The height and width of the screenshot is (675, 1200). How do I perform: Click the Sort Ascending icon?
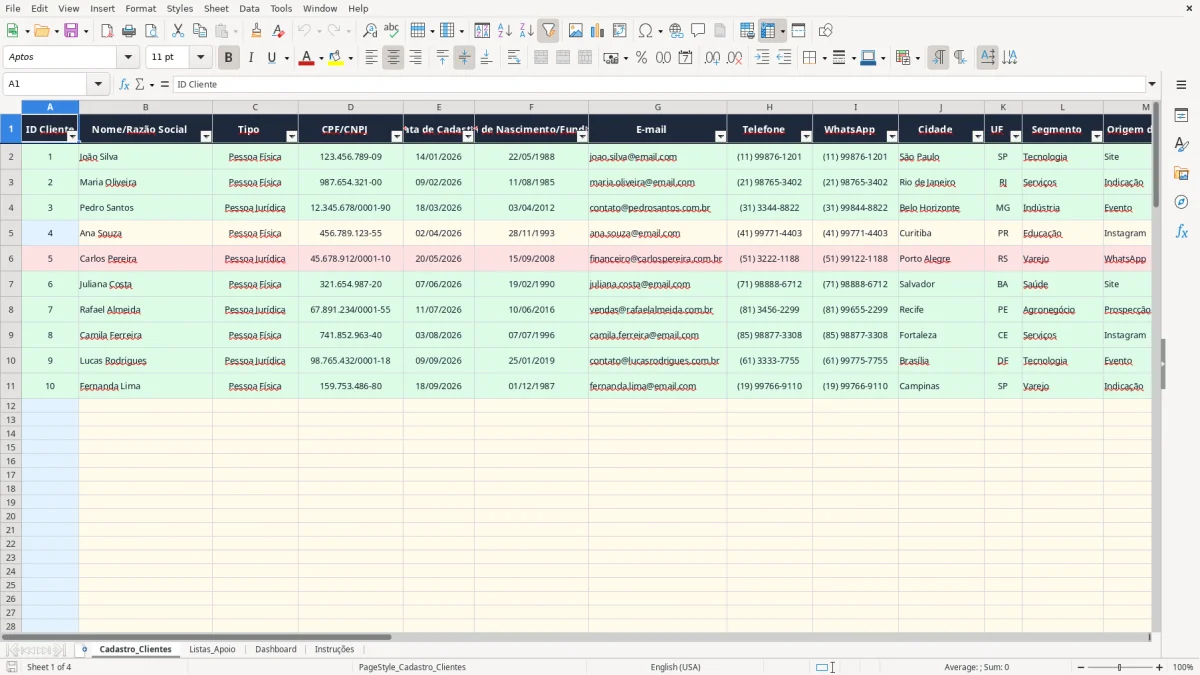pos(505,31)
